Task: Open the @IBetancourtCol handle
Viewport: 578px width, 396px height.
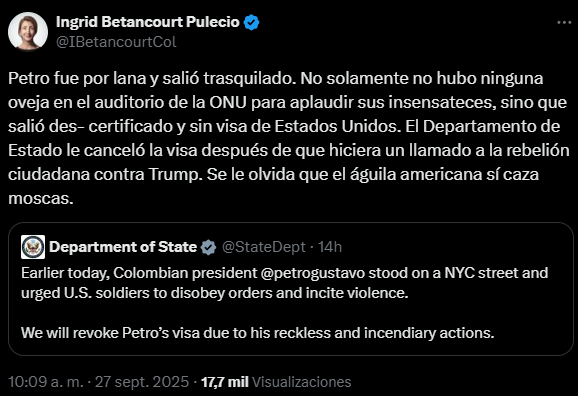Action: 116,42
